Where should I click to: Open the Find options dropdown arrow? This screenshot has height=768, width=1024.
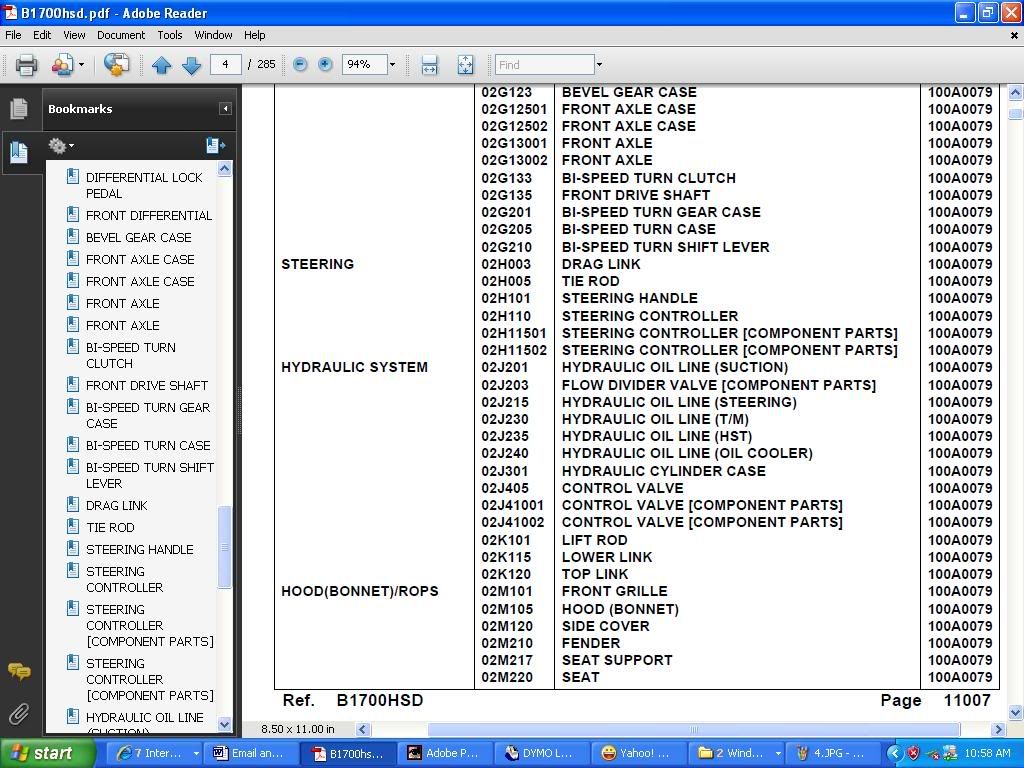(599, 64)
